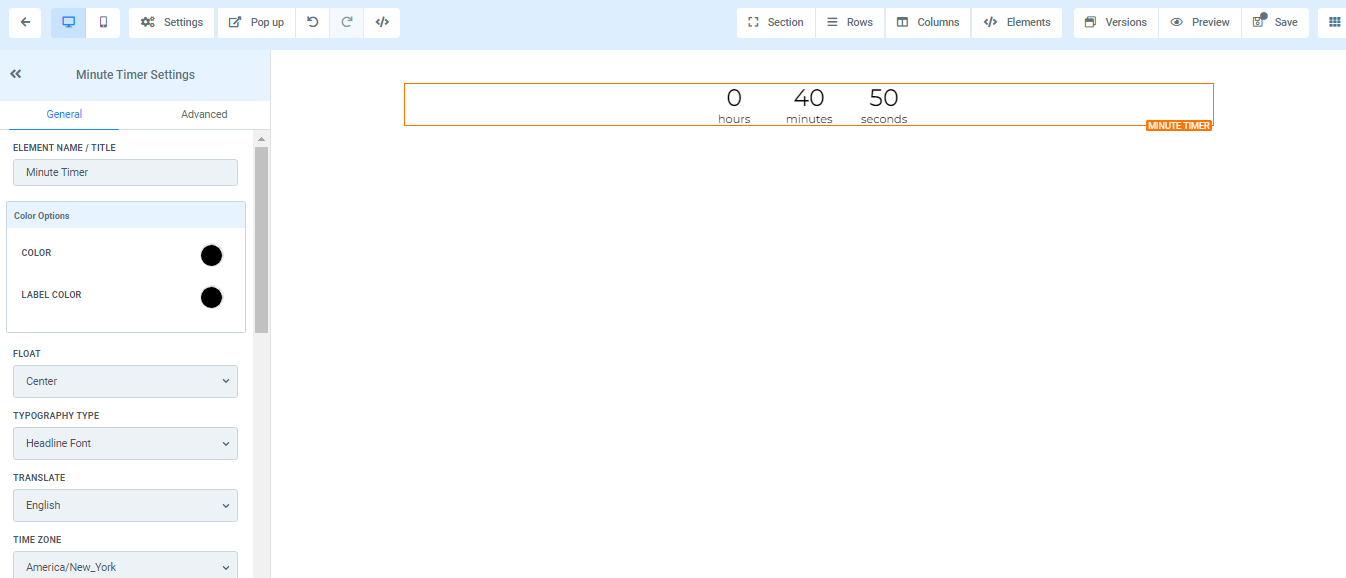Open page Settings

click(x=172, y=22)
